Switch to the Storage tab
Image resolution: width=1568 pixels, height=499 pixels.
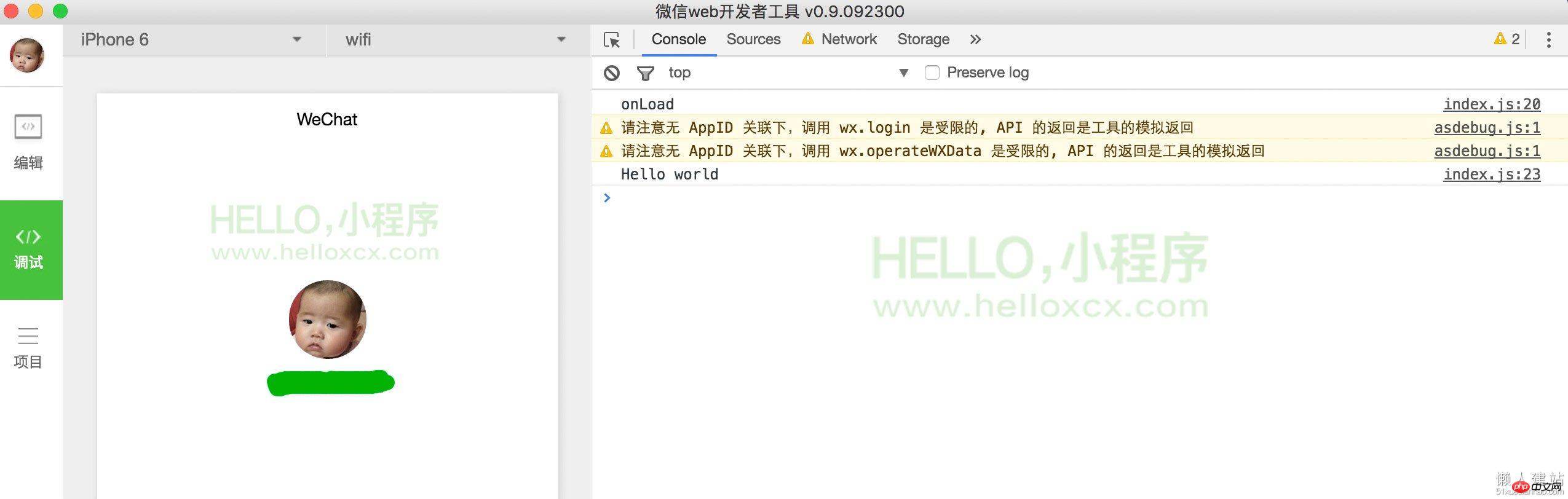[923, 39]
